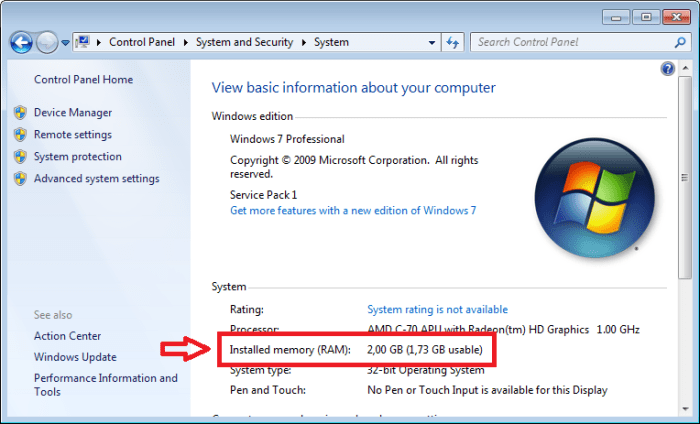
Task: Expand arrow before Control Panel breadcrumb
Action: tap(99, 42)
